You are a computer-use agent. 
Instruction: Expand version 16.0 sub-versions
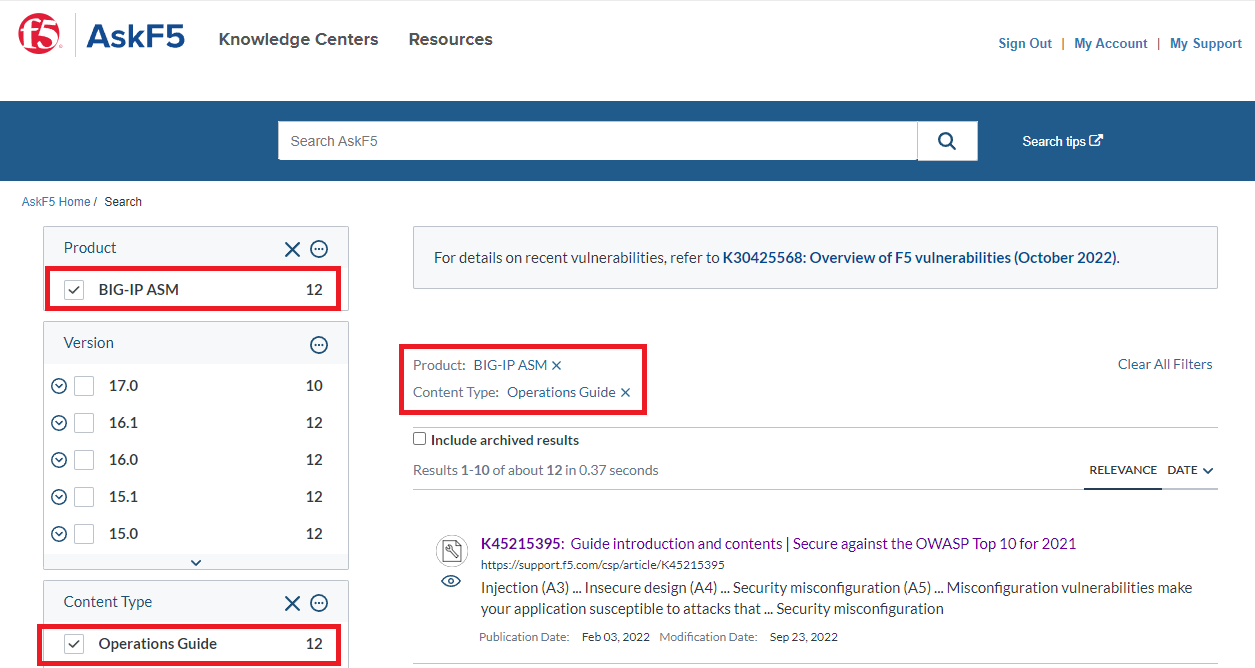59,460
